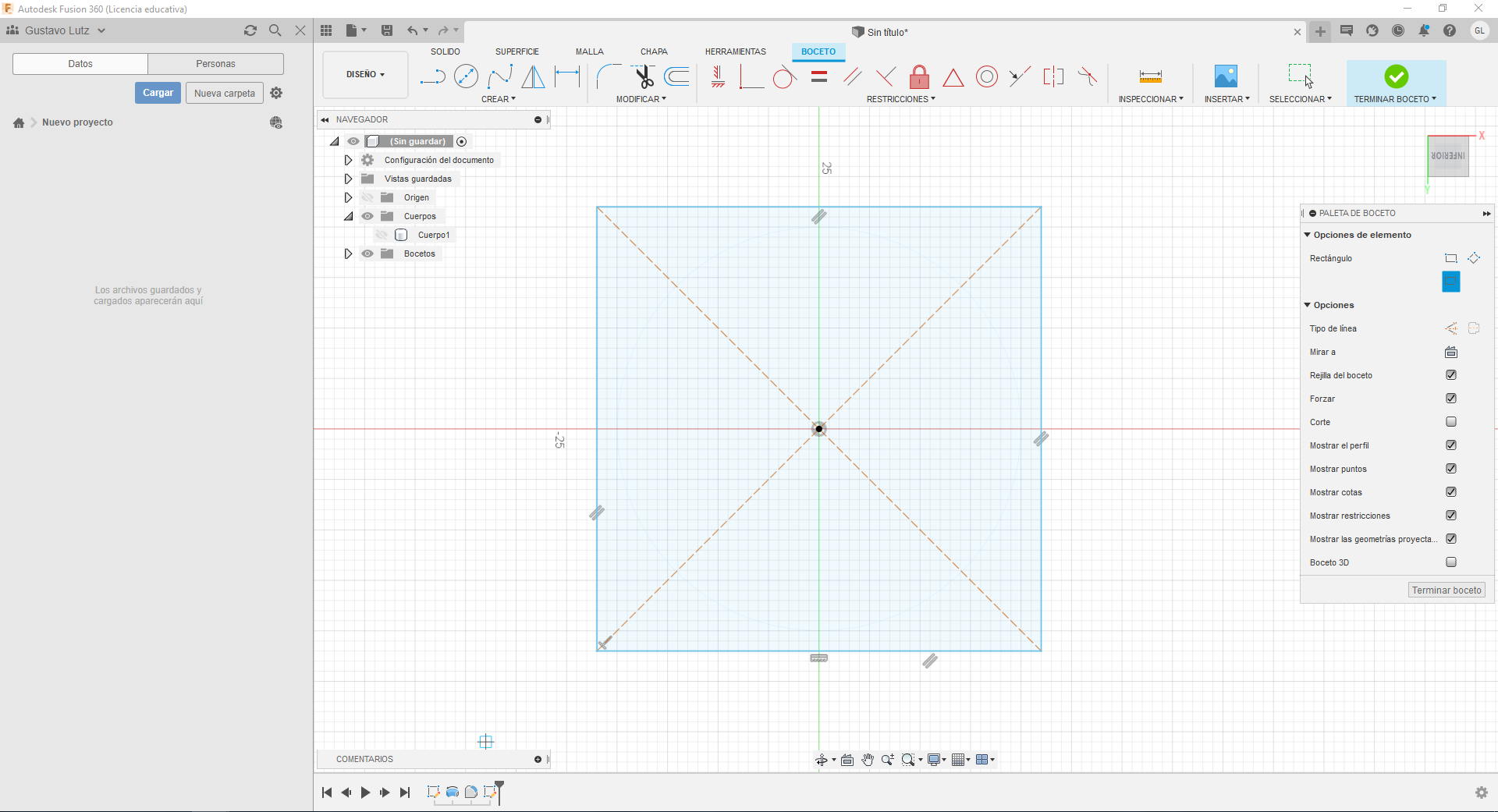1498x812 pixels.
Task: Expand the Origen folder in navigator
Action: pos(348,197)
